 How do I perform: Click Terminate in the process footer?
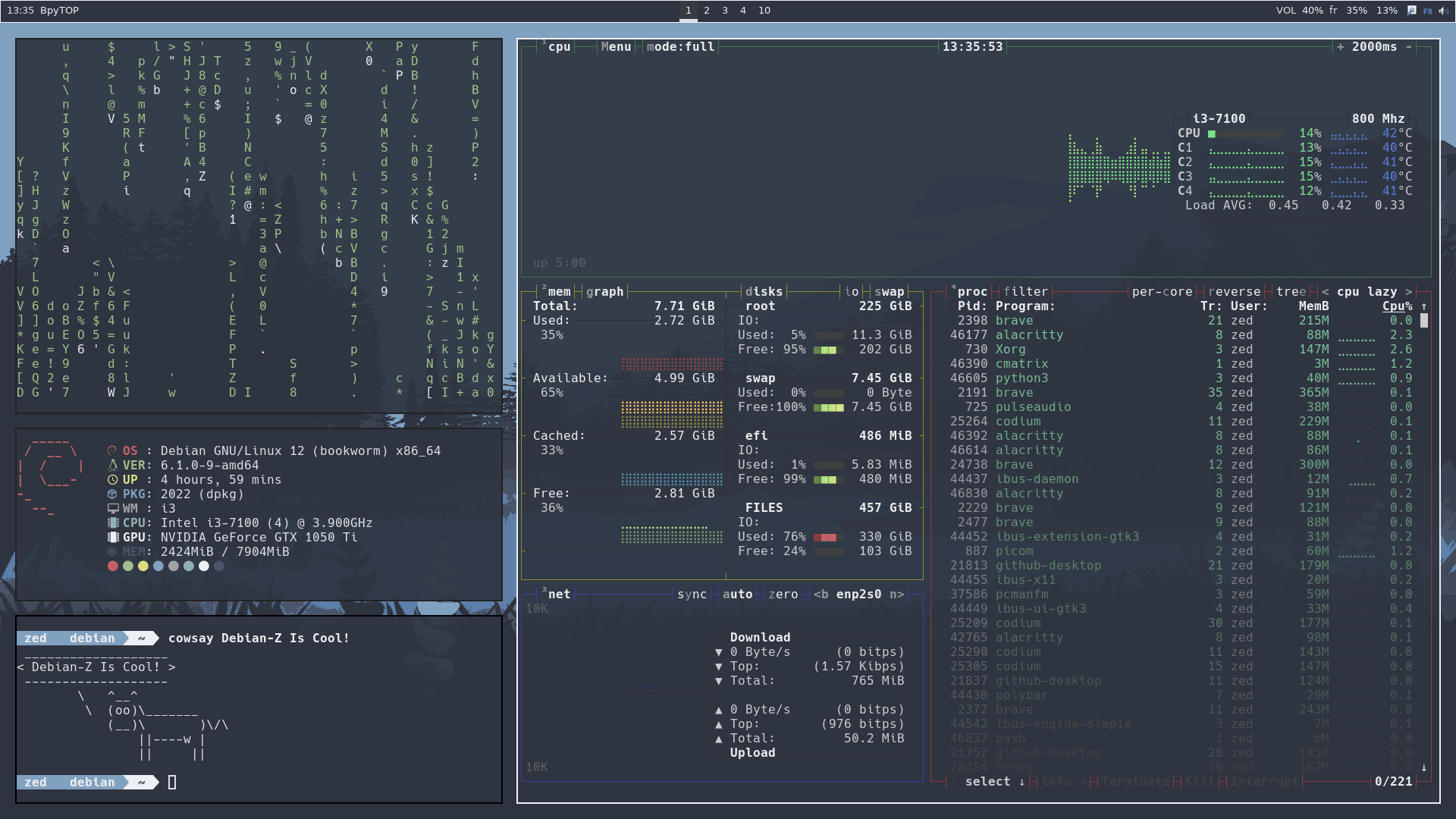(x=1136, y=781)
